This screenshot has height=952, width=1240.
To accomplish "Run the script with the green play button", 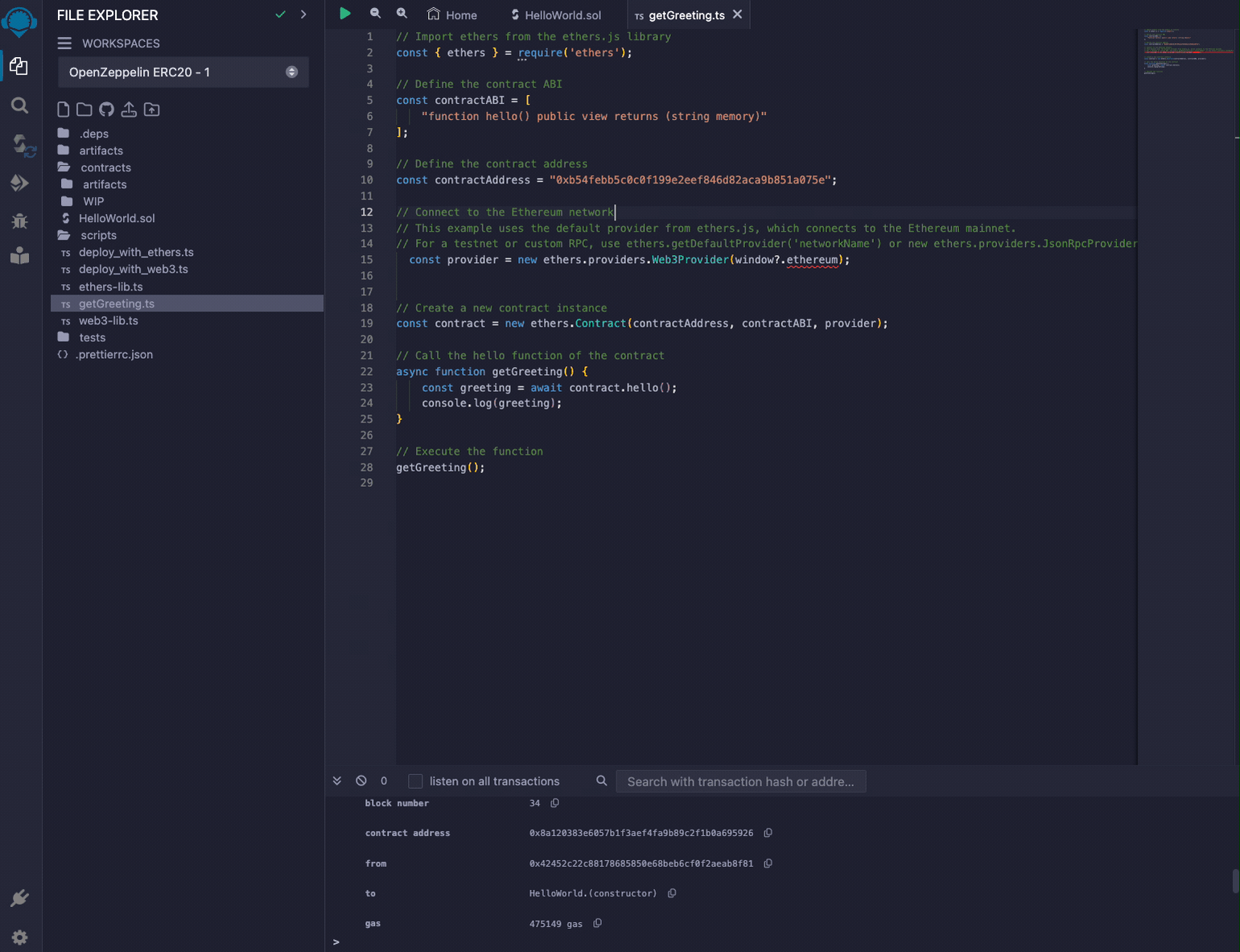I will pyautogui.click(x=344, y=14).
